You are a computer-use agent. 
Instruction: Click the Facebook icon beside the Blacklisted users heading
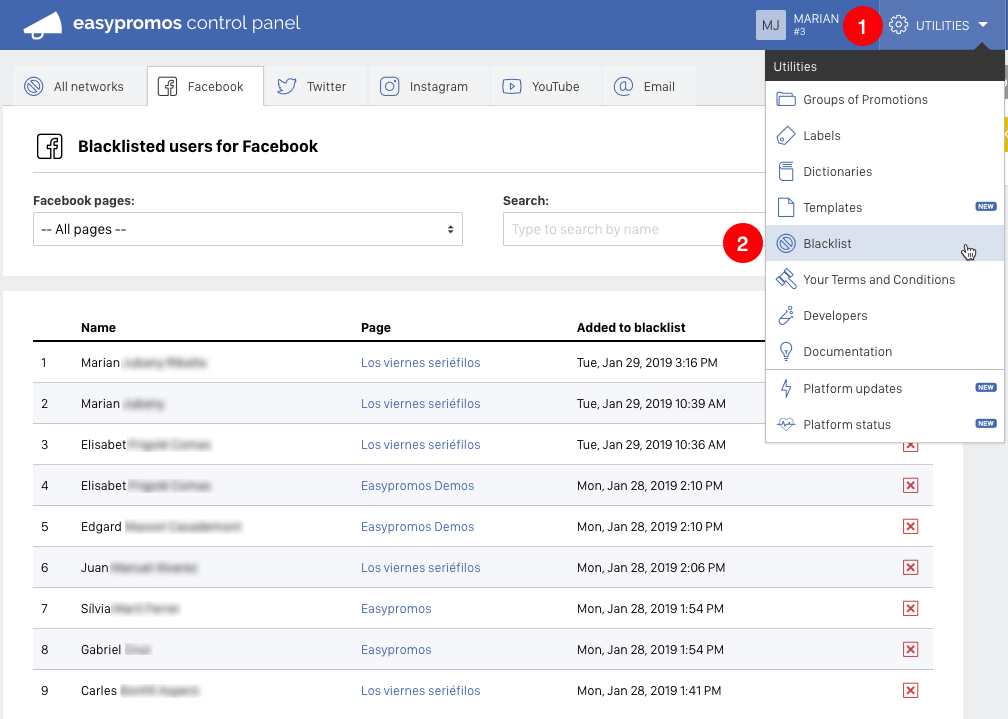pyautogui.click(x=50, y=147)
